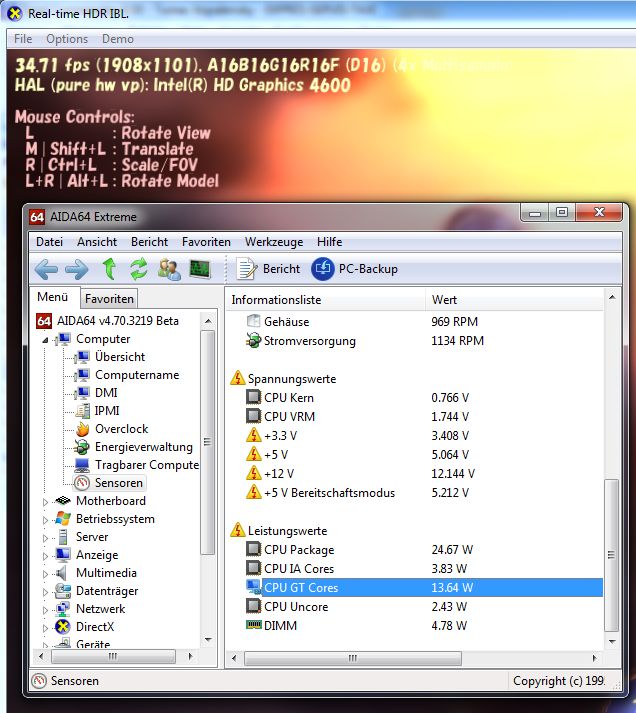Open File menu in HDR IBL window
The height and width of the screenshot is (713, 636).
pyautogui.click(x=23, y=39)
